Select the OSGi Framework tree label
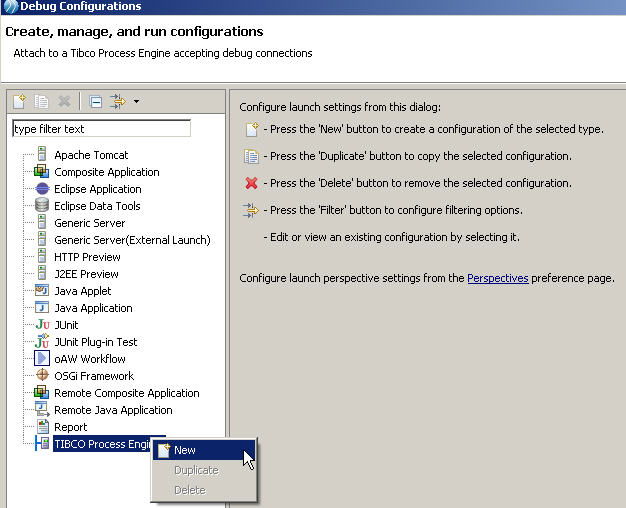The width and height of the screenshot is (626, 508). 94,376
